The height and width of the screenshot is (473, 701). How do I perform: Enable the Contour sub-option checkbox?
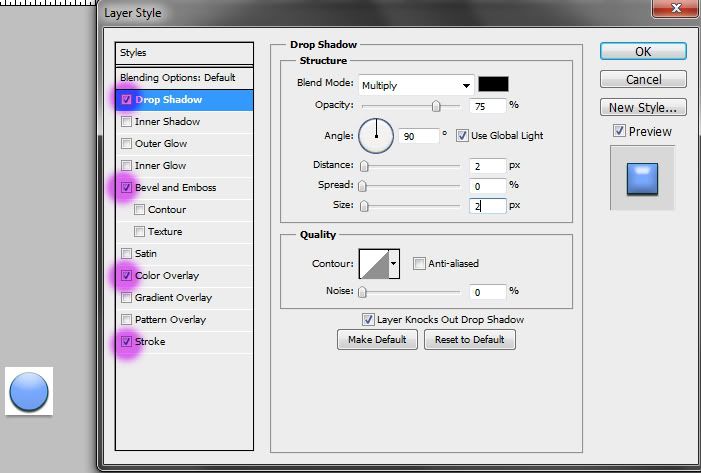[x=139, y=209]
